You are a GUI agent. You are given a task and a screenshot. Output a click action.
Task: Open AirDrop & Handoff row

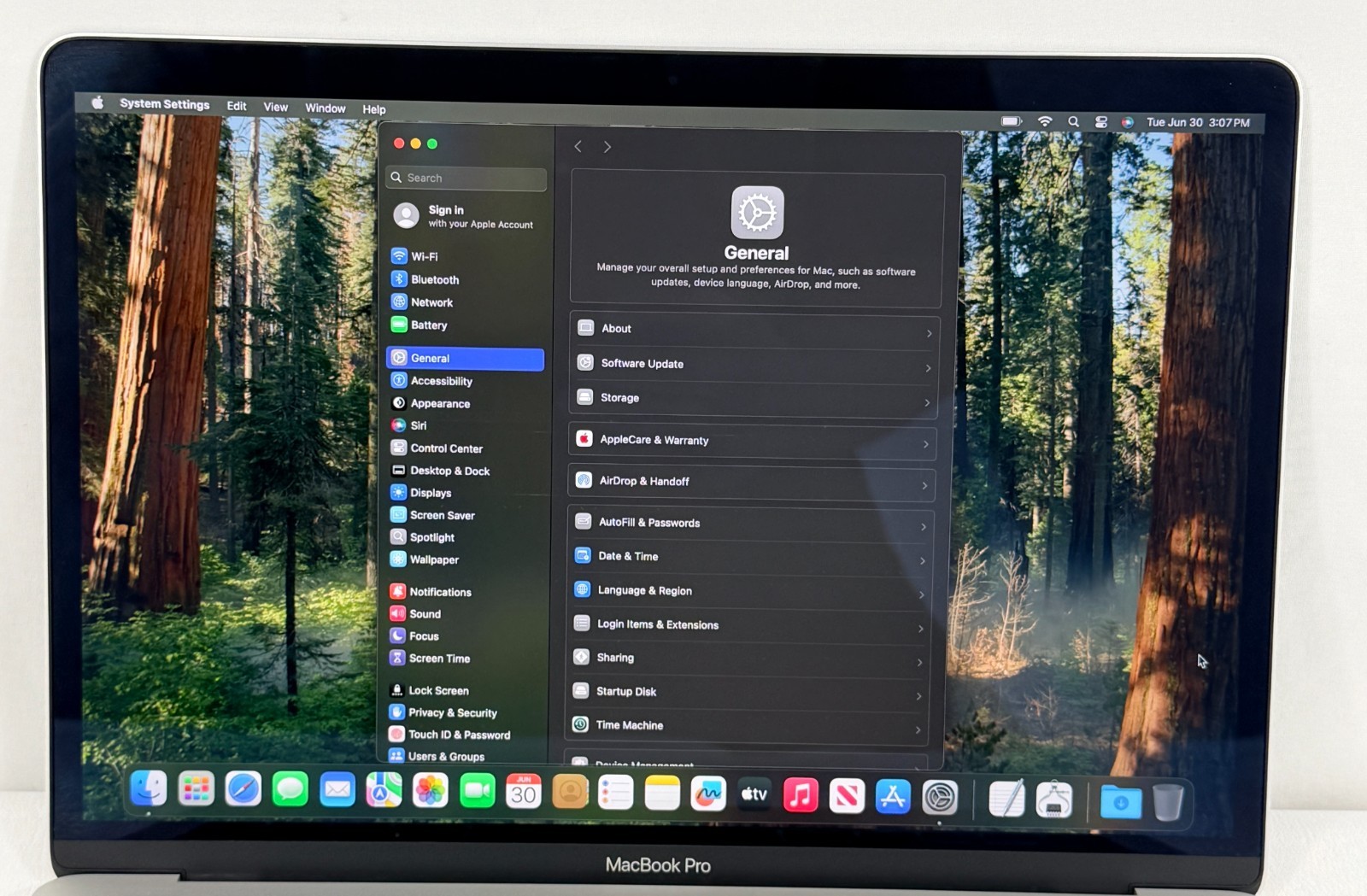pos(751,483)
